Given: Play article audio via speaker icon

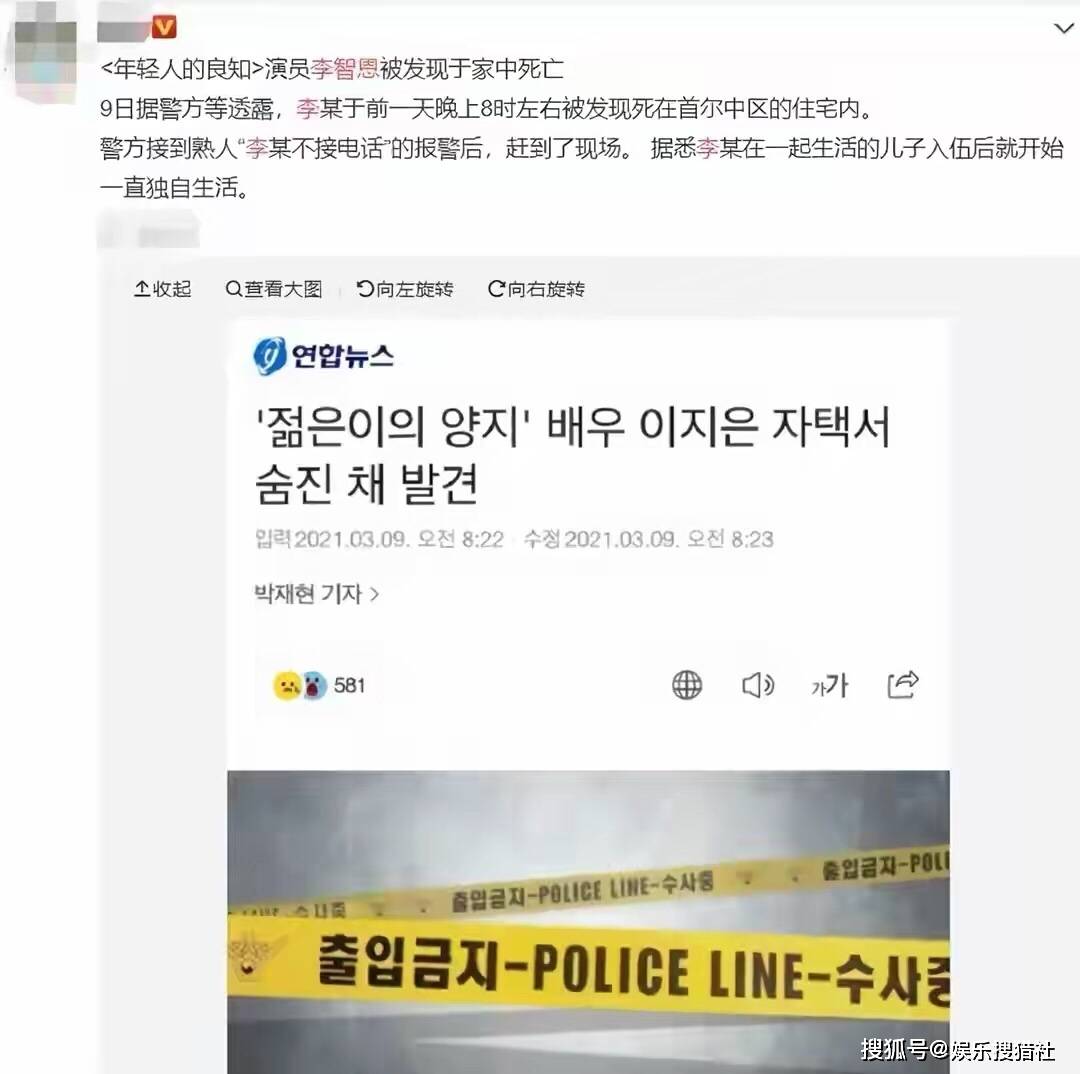Looking at the screenshot, I should click(x=758, y=685).
